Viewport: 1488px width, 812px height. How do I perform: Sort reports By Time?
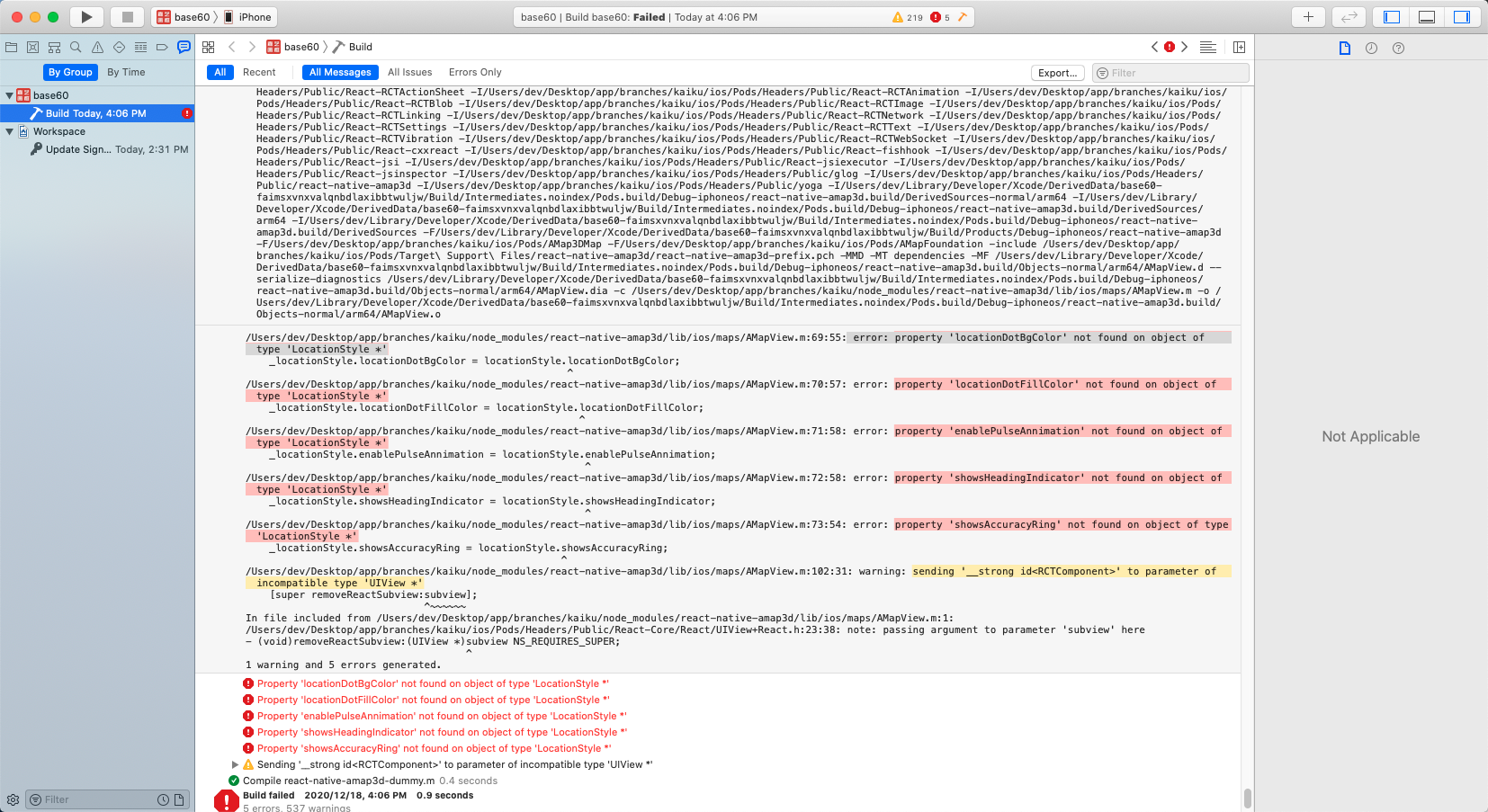[x=126, y=72]
